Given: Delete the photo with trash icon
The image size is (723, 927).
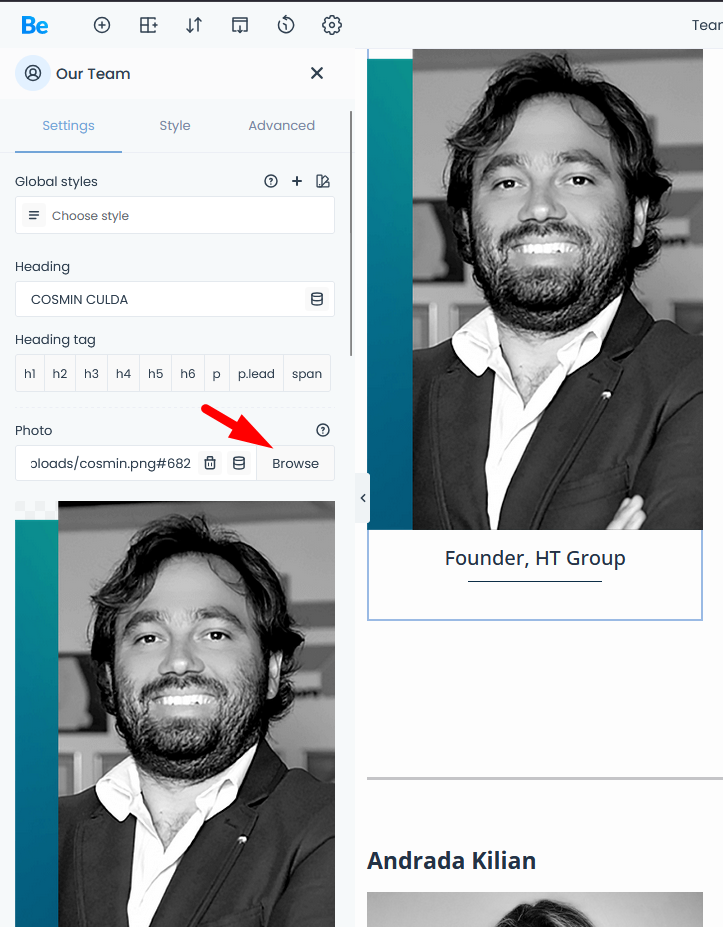Looking at the screenshot, I should (210, 463).
